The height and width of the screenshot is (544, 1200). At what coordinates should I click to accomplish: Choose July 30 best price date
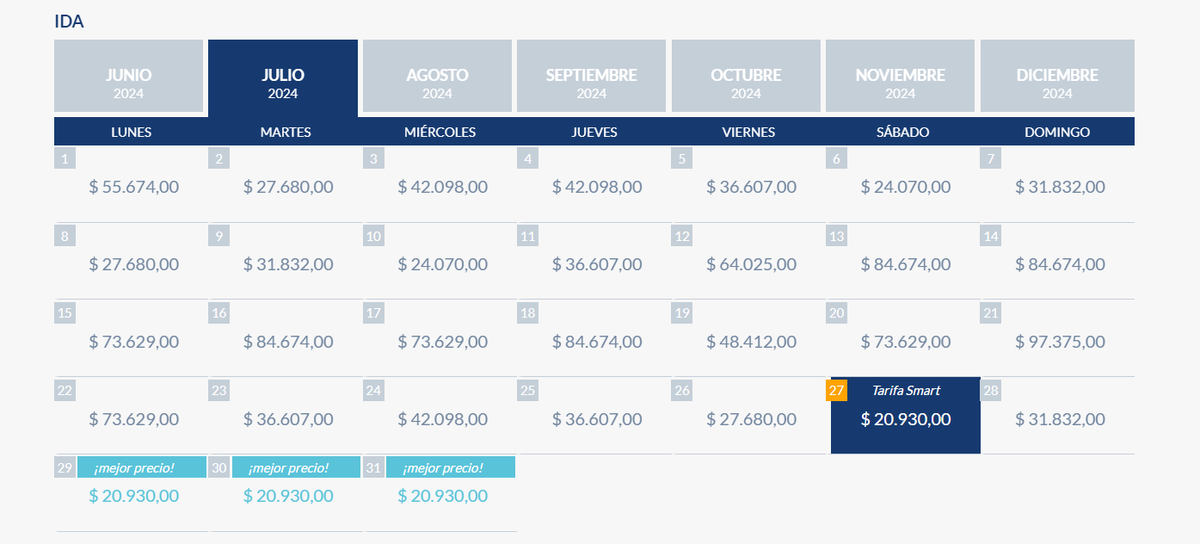coord(288,494)
